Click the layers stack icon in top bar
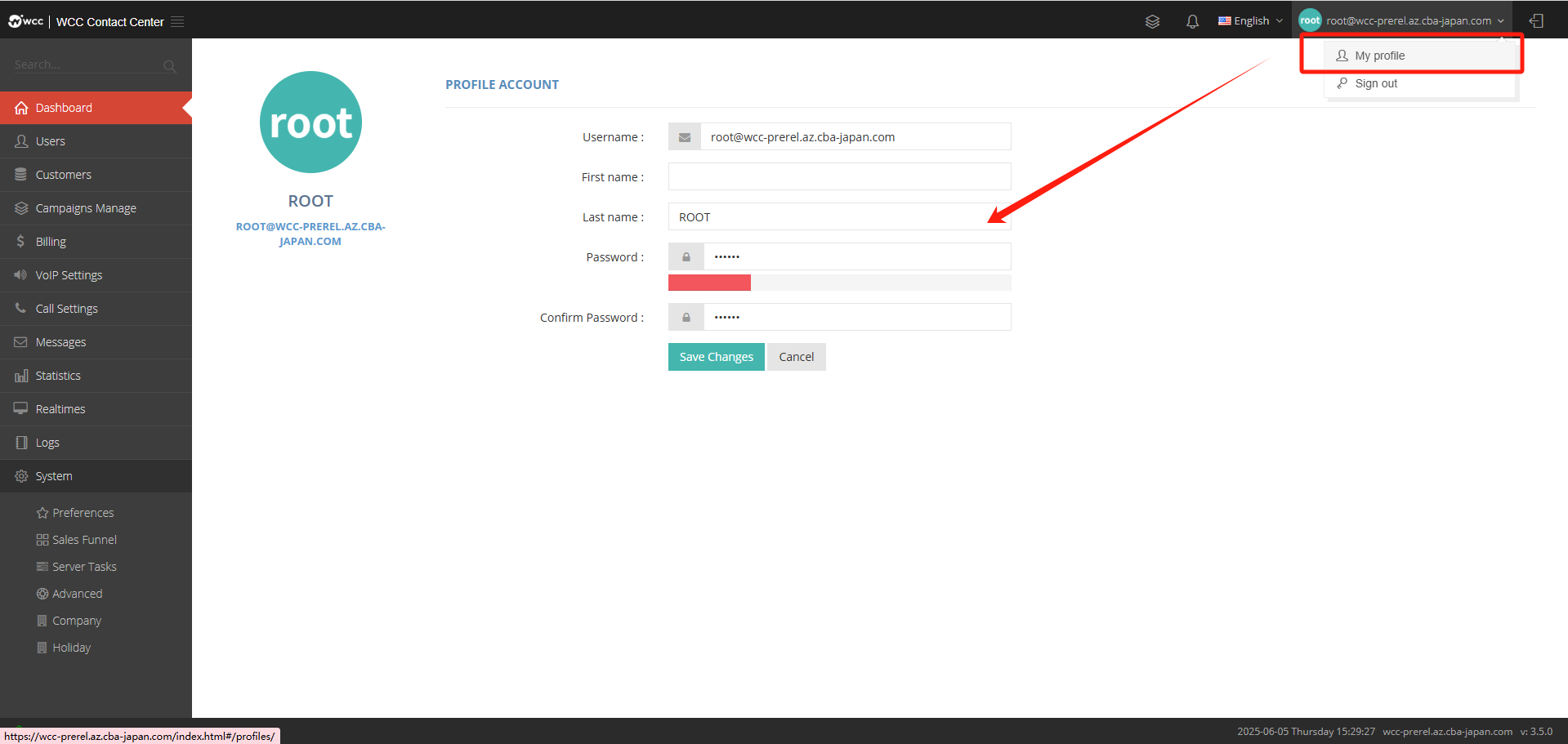This screenshot has width=1568, height=744. [x=1152, y=21]
